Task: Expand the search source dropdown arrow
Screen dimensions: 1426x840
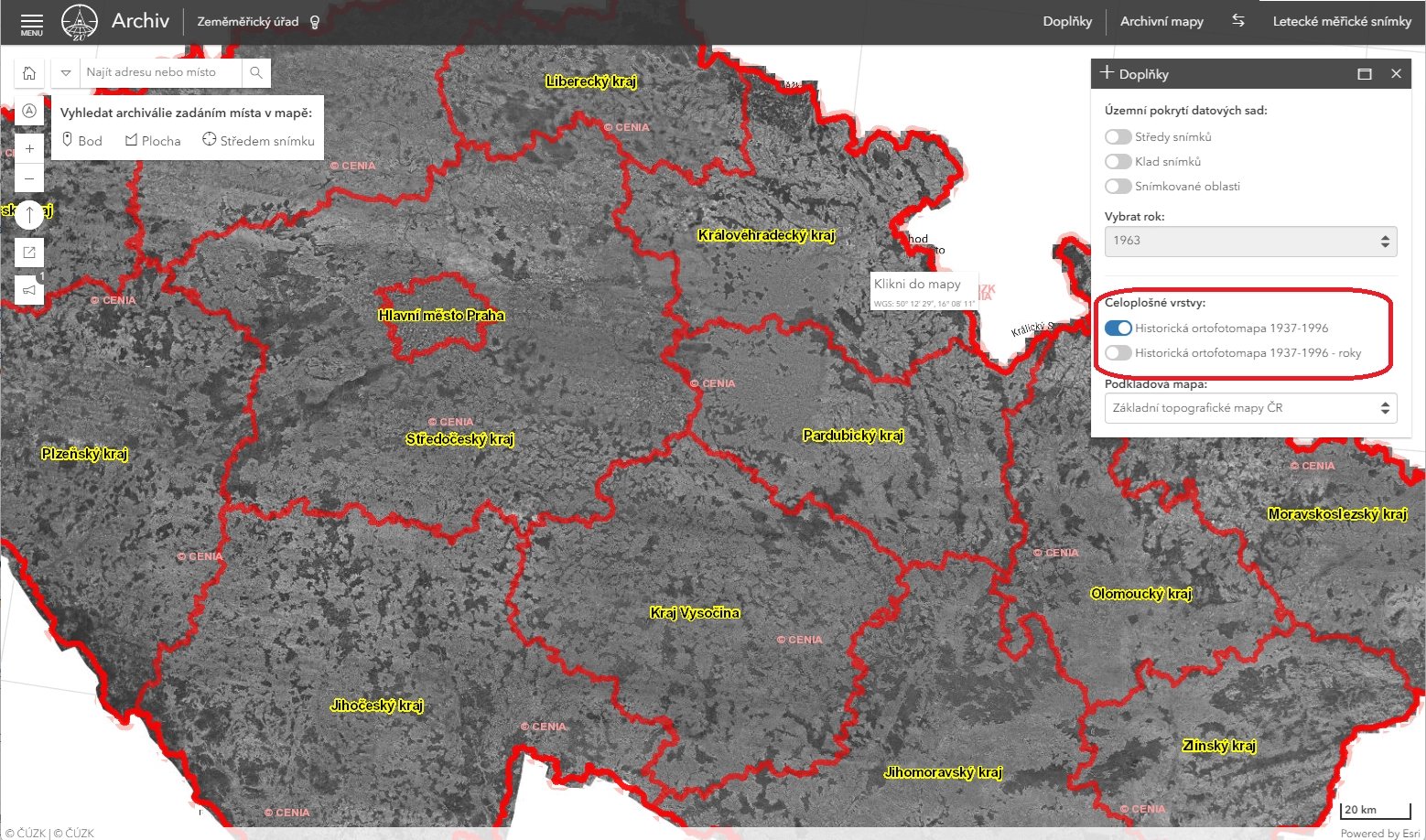Action: (x=66, y=72)
